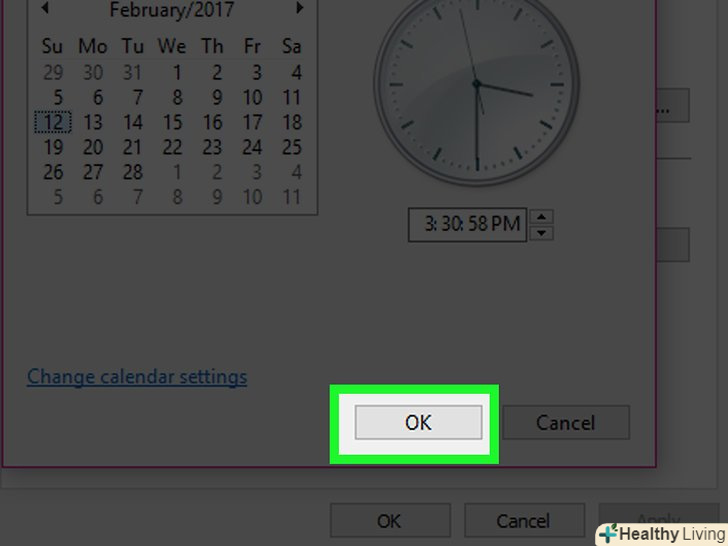Click OK in the lower parent window
This screenshot has height=546, width=728.
[x=390, y=520]
